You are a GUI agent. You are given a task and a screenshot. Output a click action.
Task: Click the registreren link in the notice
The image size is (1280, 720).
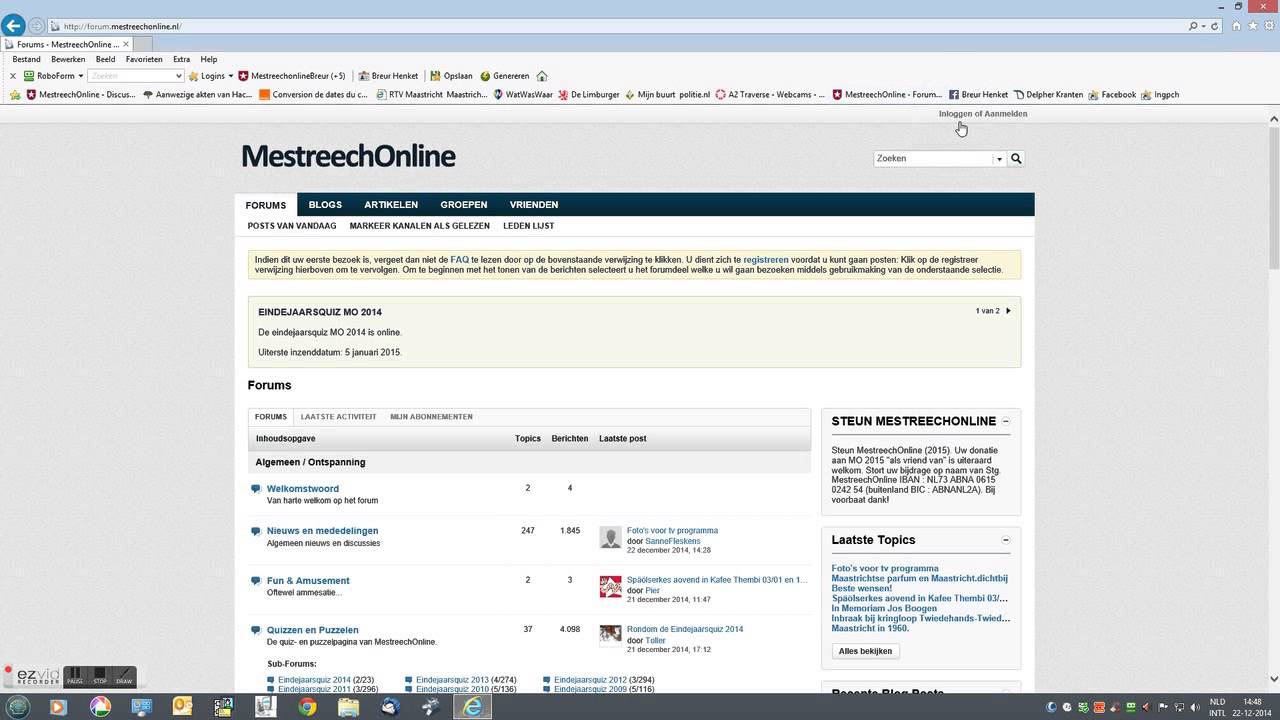pyautogui.click(x=766, y=260)
